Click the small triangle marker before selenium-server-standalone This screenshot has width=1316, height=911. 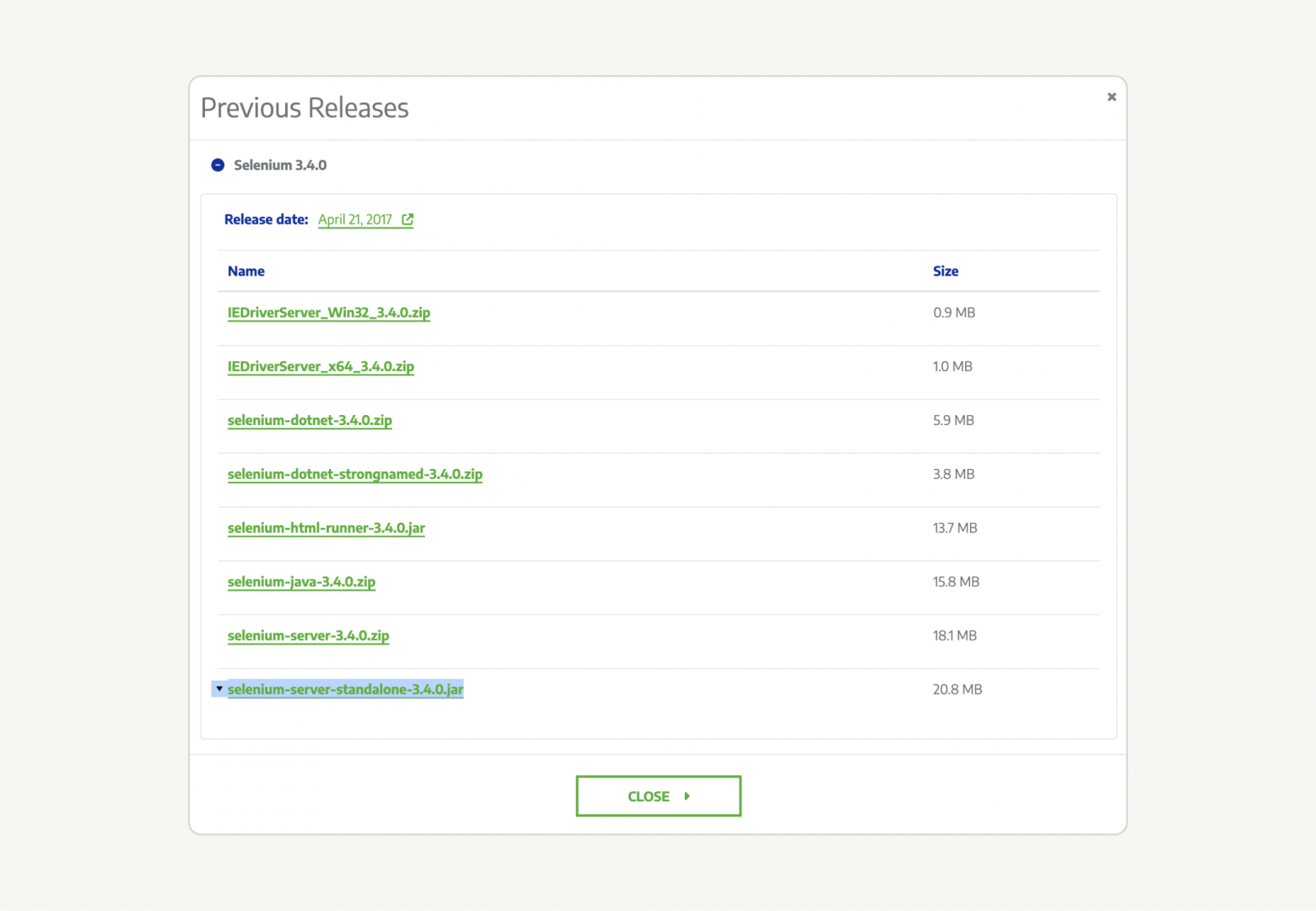(219, 689)
